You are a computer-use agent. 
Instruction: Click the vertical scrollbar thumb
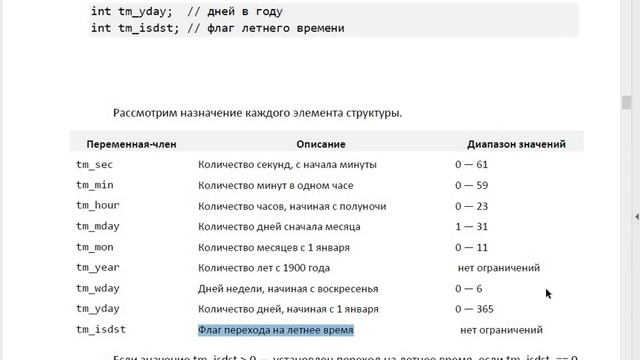[x=627, y=102]
